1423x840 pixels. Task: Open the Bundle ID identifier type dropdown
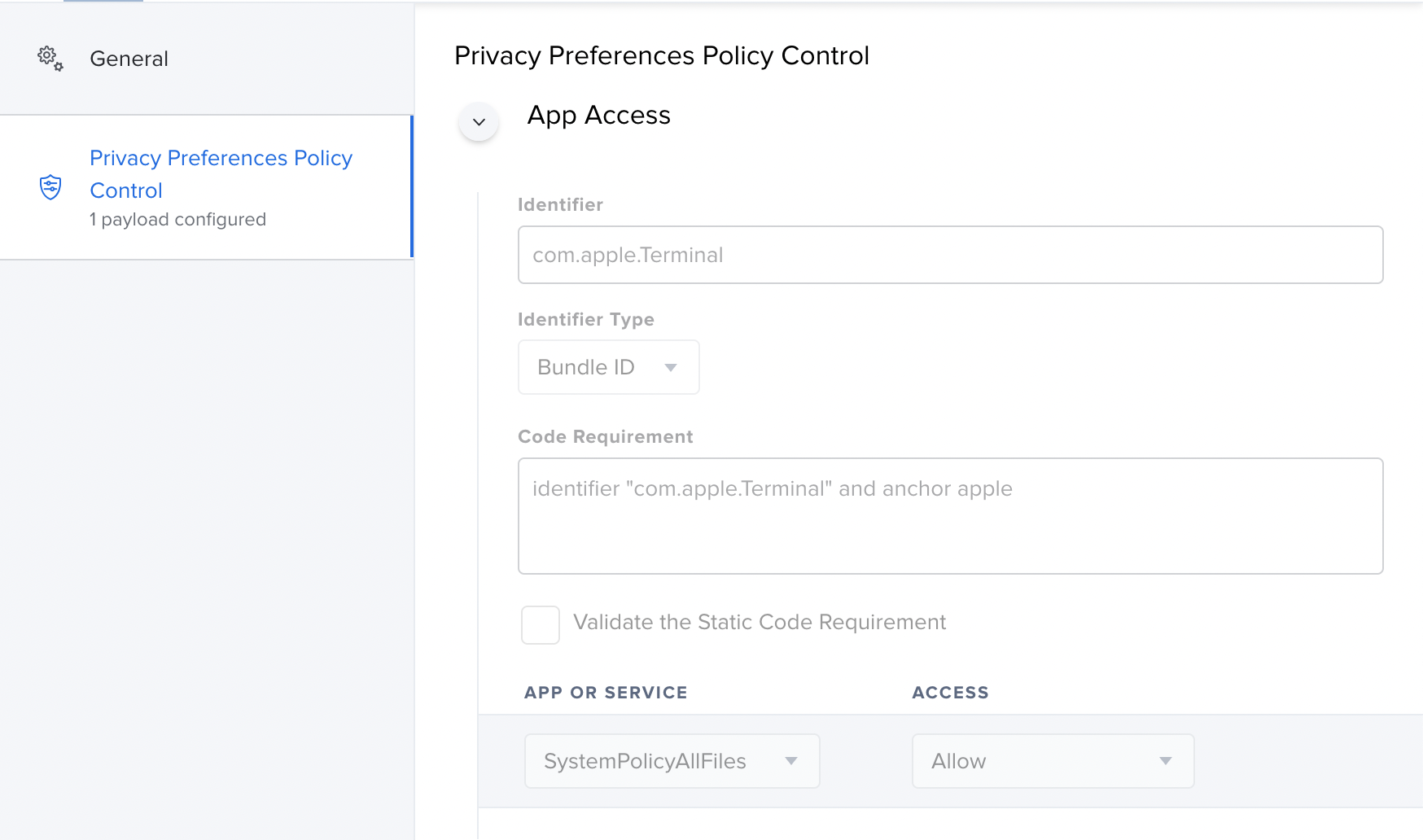point(608,367)
